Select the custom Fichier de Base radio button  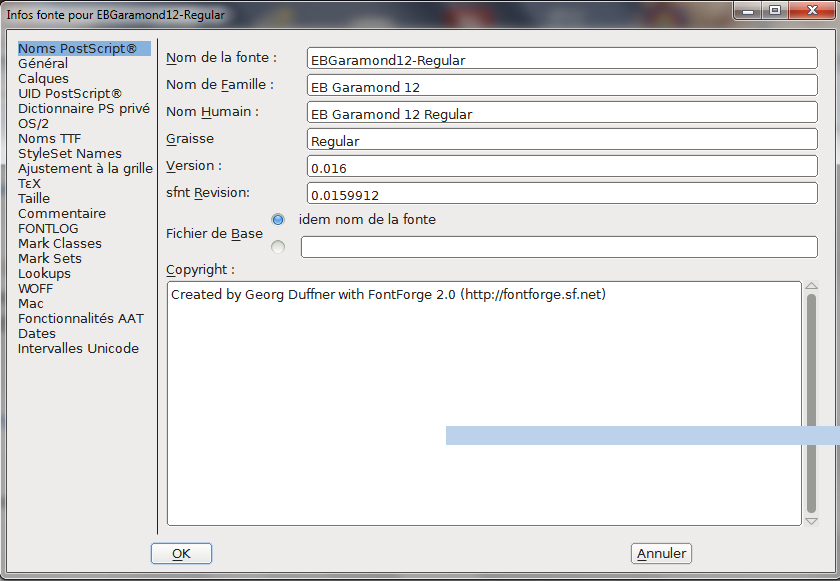coord(278,246)
